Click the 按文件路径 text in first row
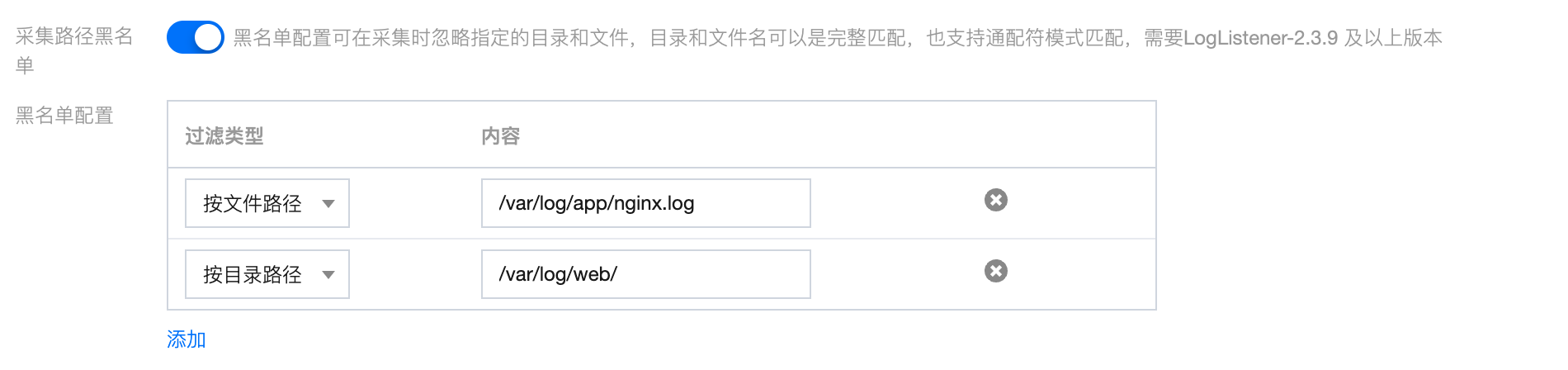 pos(253,204)
